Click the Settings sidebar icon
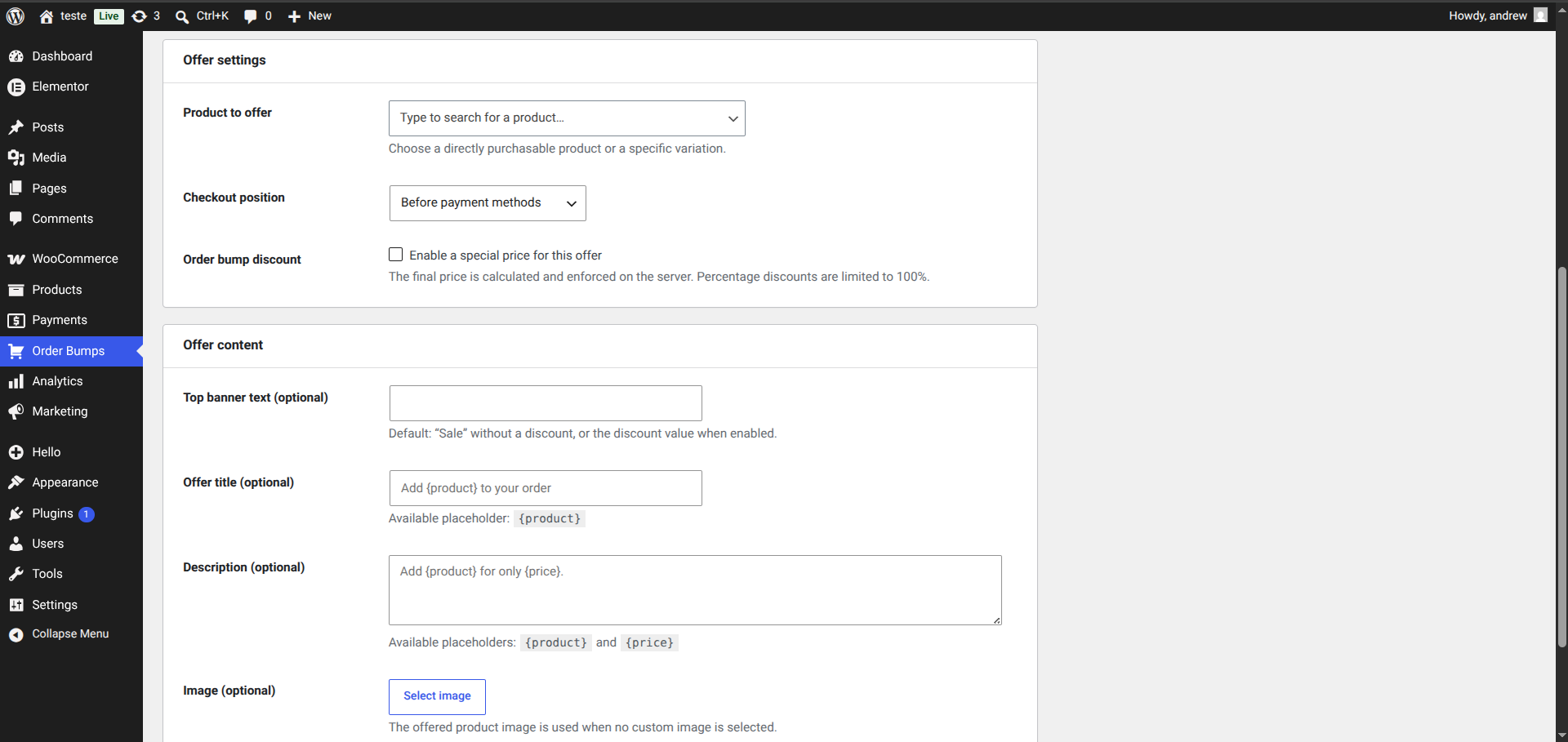 (x=16, y=605)
